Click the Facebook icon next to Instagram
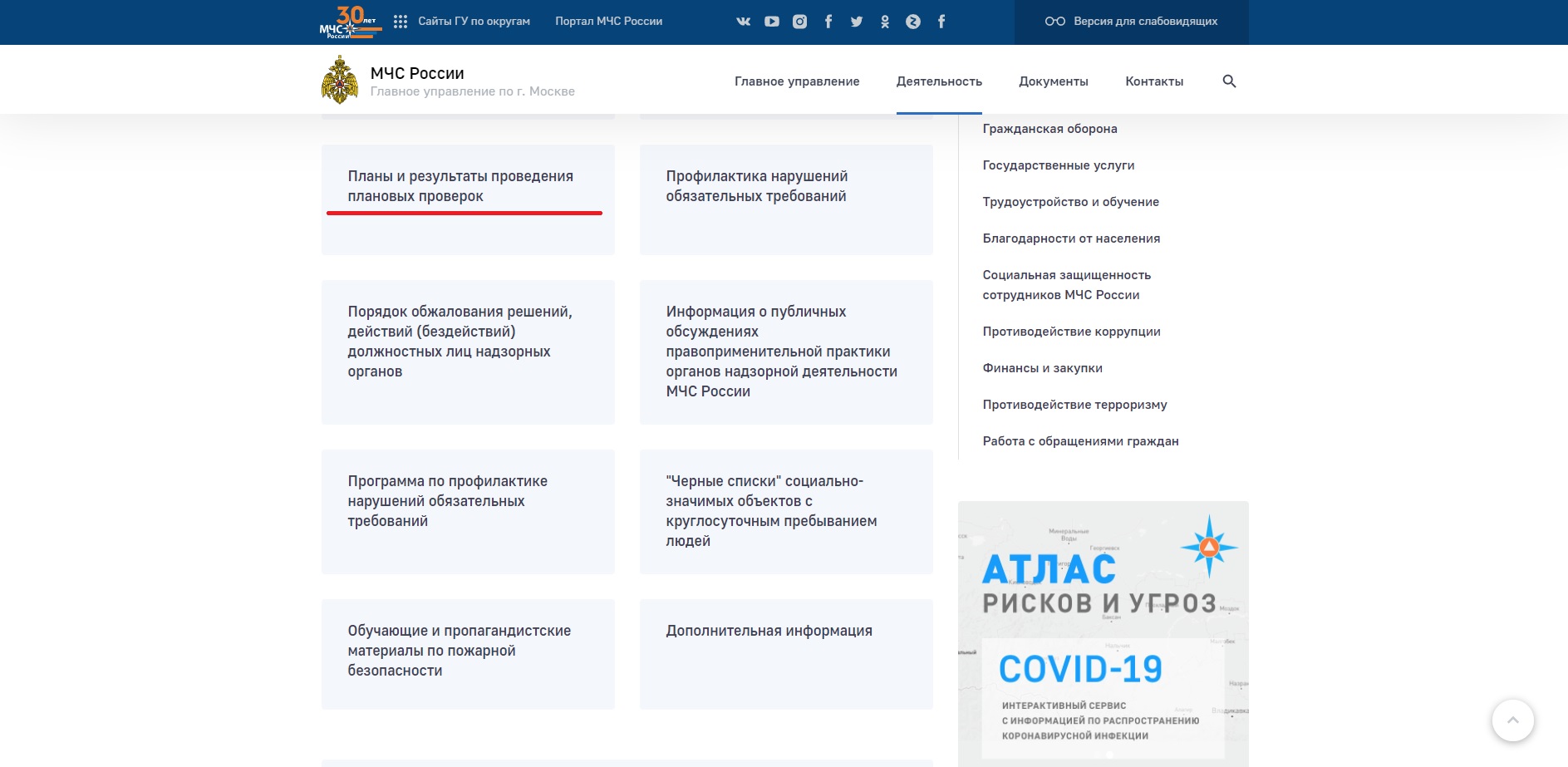 pyautogui.click(x=828, y=22)
